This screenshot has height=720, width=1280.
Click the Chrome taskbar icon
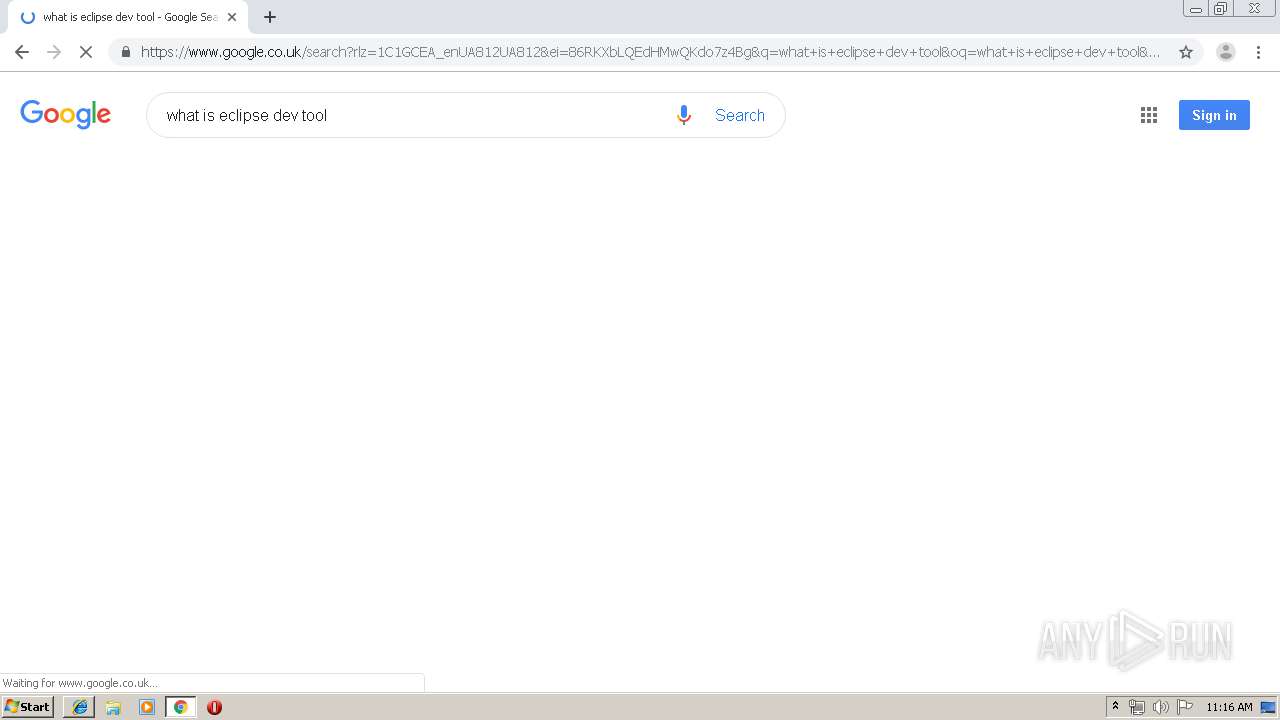(x=181, y=707)
